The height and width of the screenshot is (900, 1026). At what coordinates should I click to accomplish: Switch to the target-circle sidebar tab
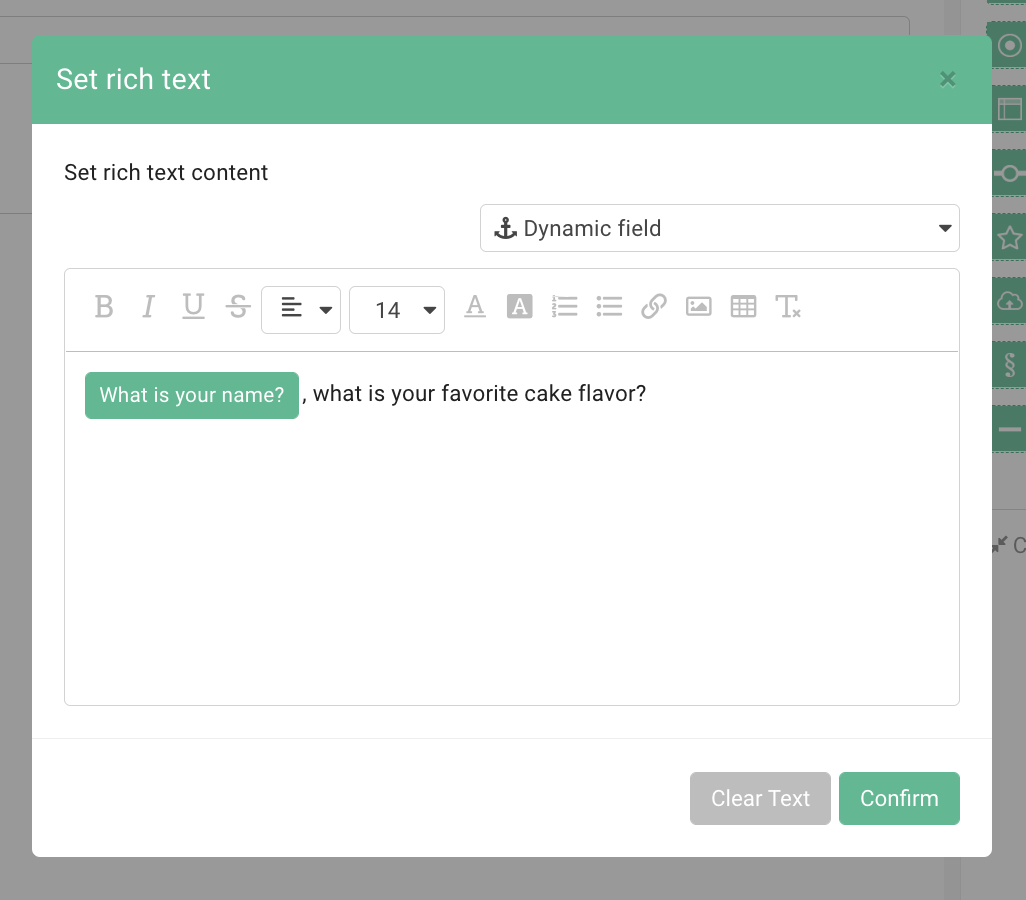pyautogui.click(x=1010, y=45)
